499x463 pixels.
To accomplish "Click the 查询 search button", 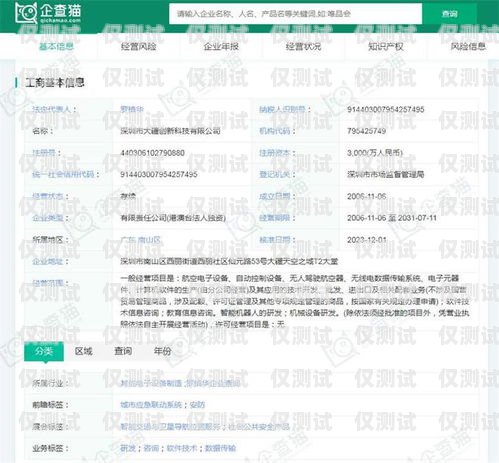I will click(449, 14).
